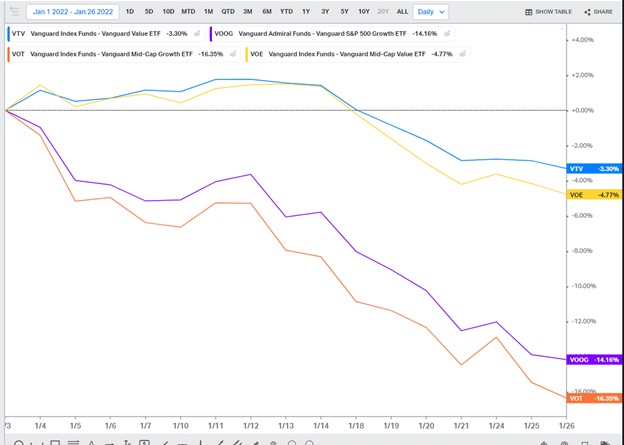Viewport: 624px width, 445px height.
Task: Click the purple VOOG color bar in legend
Action: (211, 34)
